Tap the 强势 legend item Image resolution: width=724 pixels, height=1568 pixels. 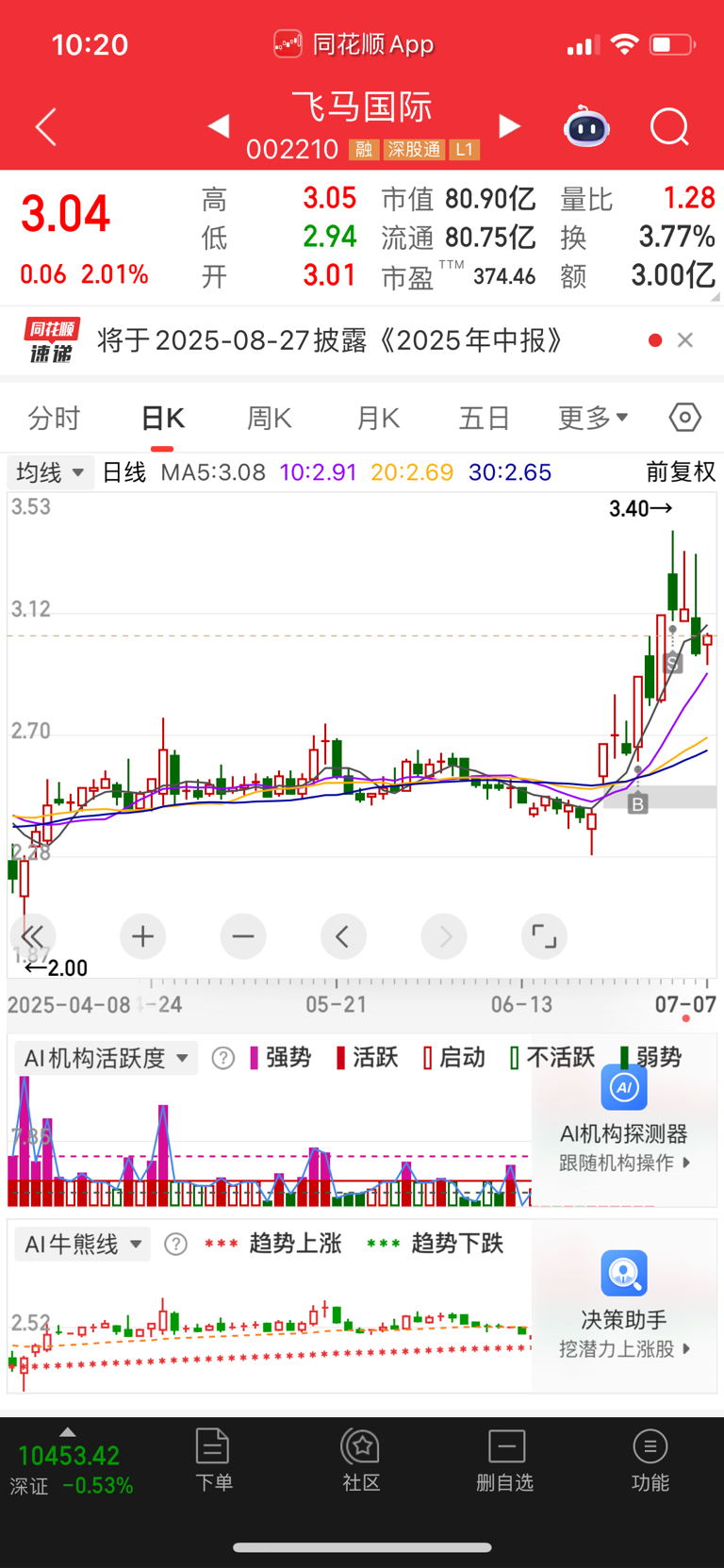tap(280, 1058)
